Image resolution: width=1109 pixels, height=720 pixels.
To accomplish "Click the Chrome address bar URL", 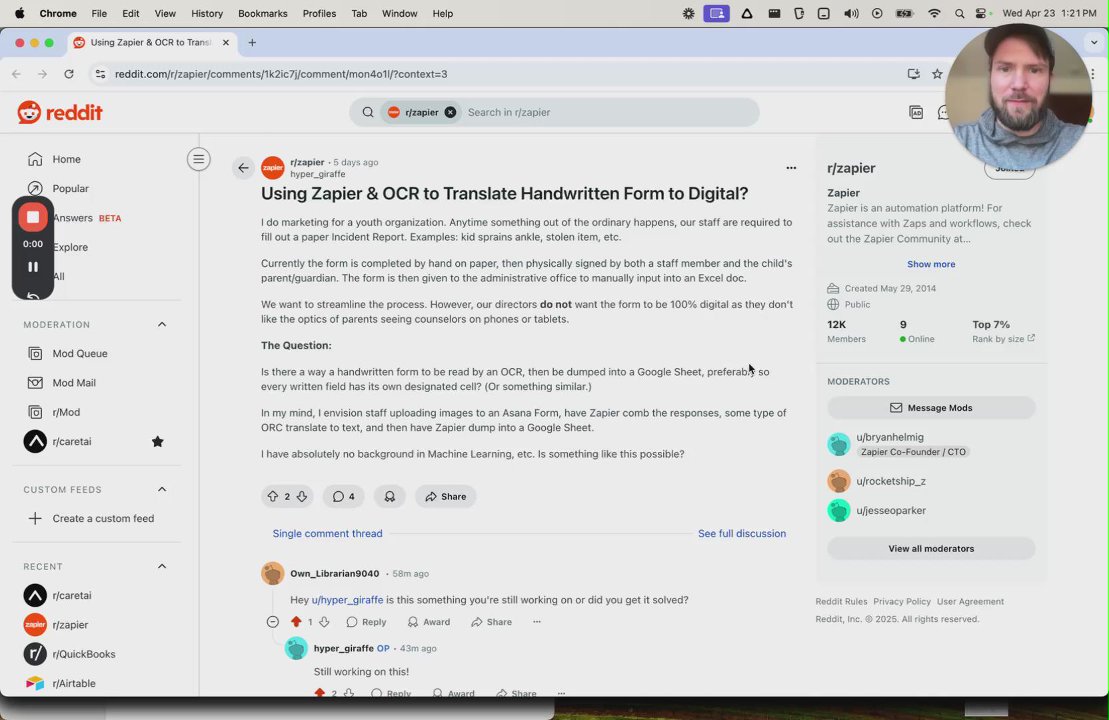I will click(281, 74).
